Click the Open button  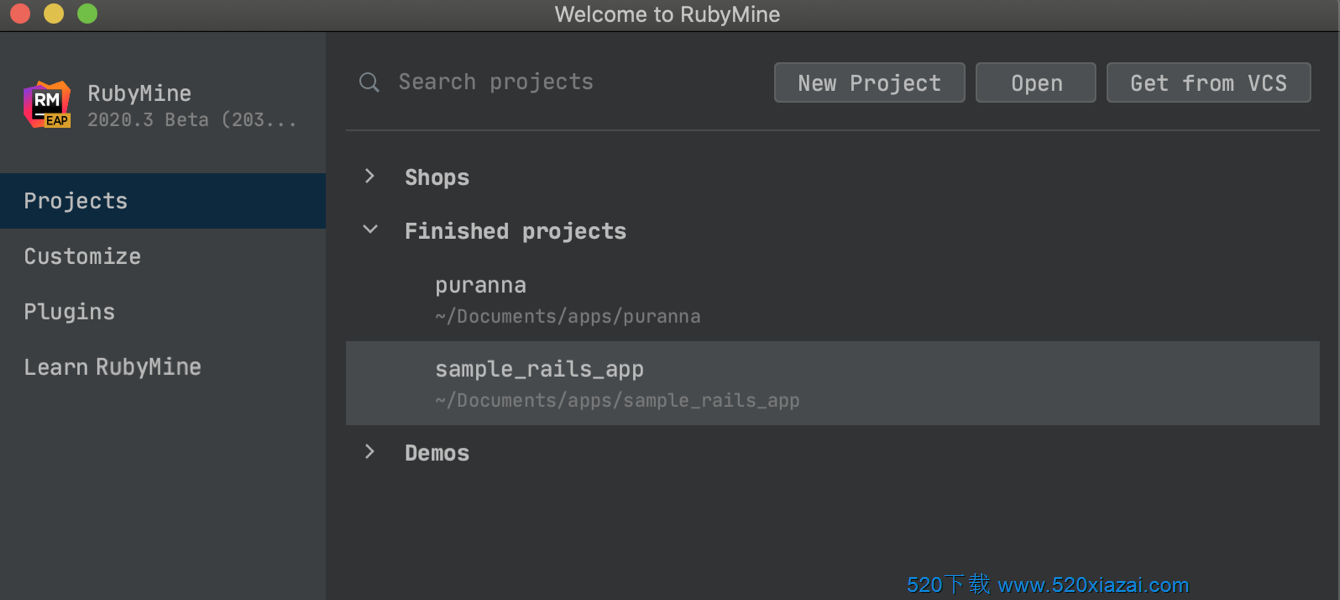[1036, 83]
